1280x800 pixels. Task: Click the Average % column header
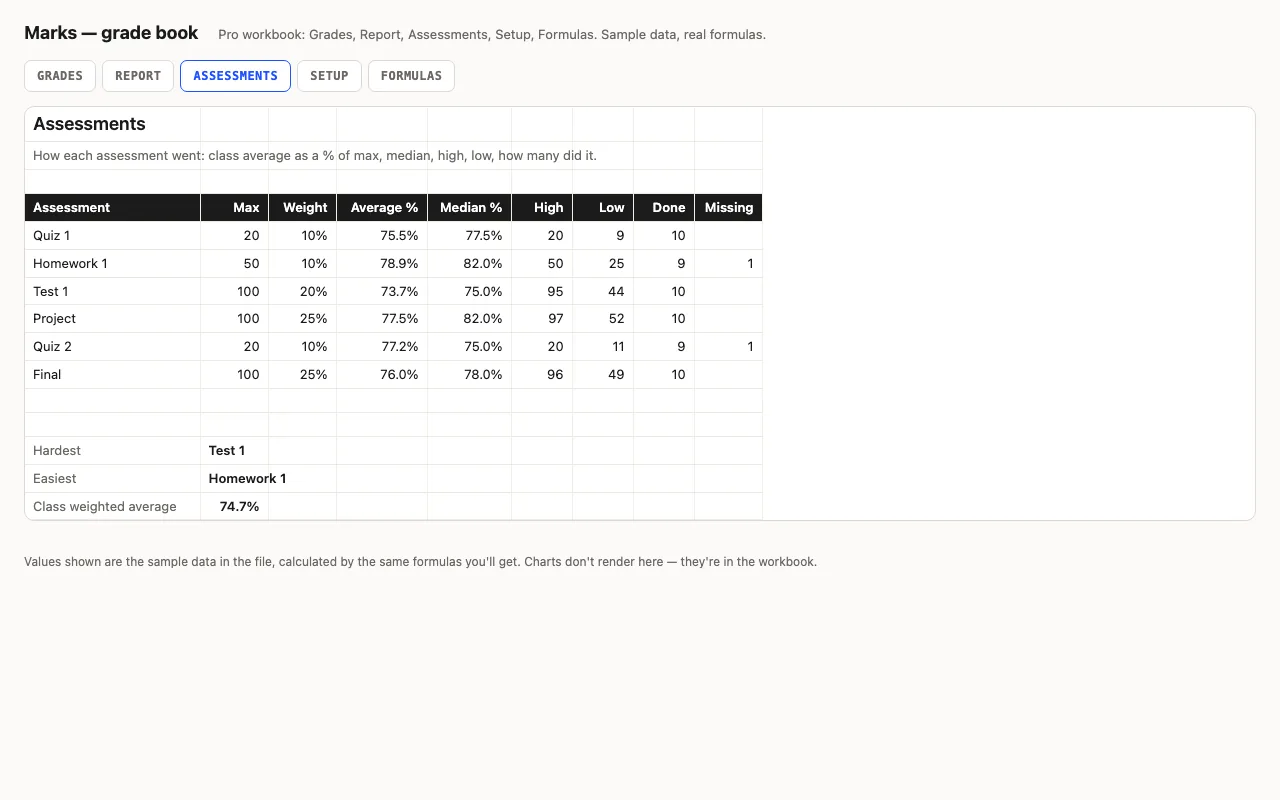click(x=382, y=208)
